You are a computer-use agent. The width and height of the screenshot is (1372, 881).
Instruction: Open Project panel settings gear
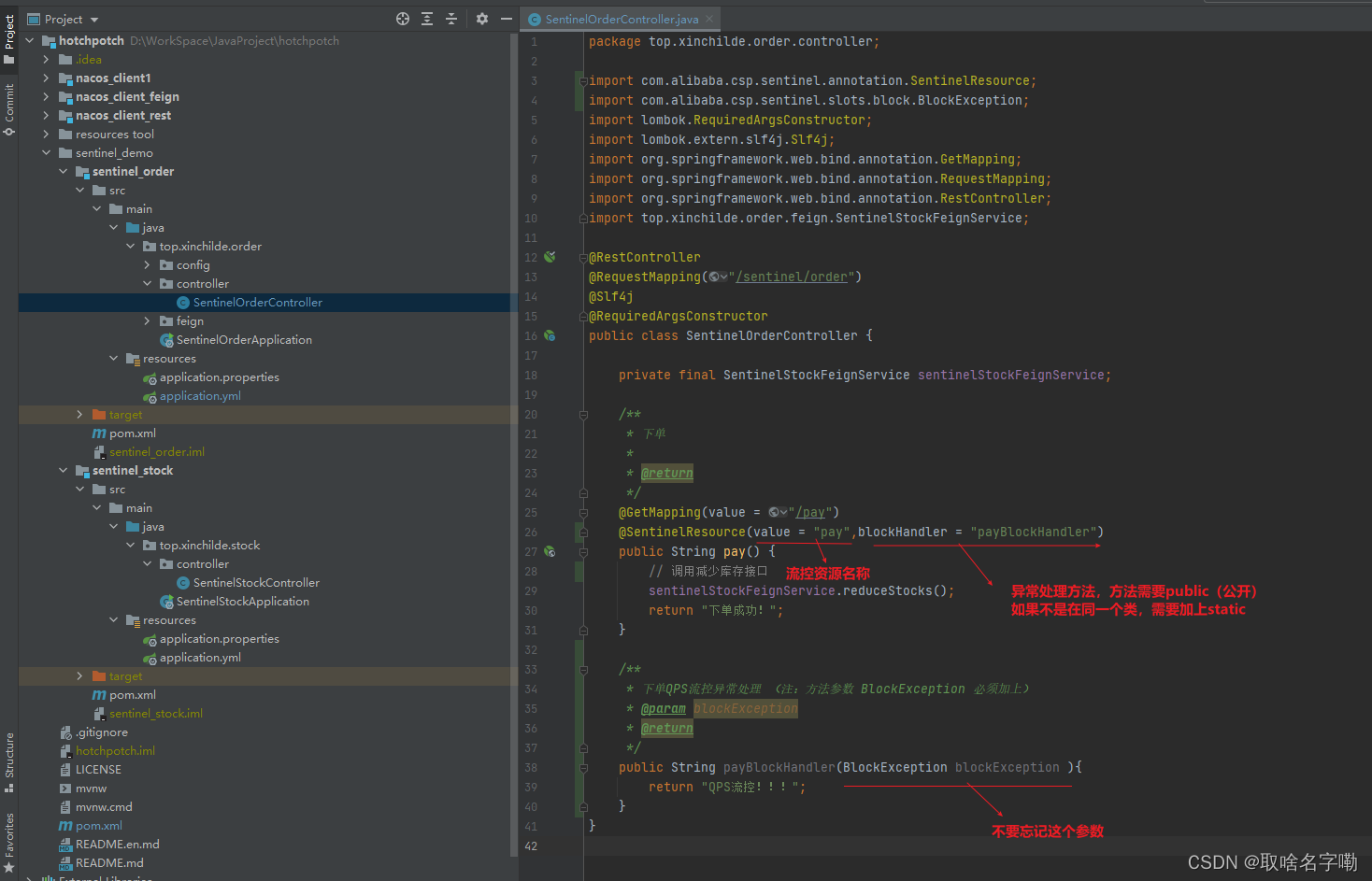pos(482,19)
